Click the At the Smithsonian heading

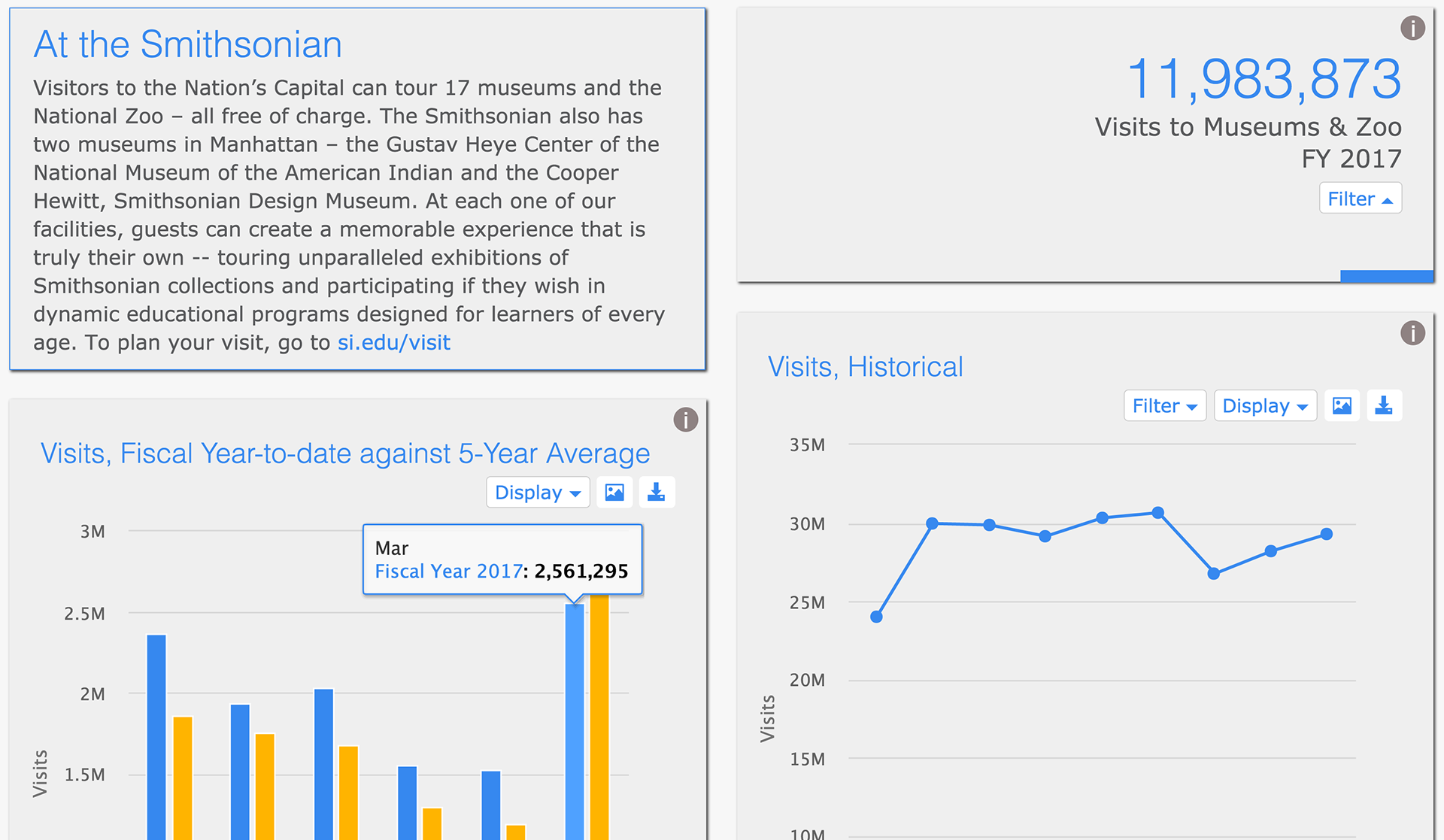coord(187,44)
